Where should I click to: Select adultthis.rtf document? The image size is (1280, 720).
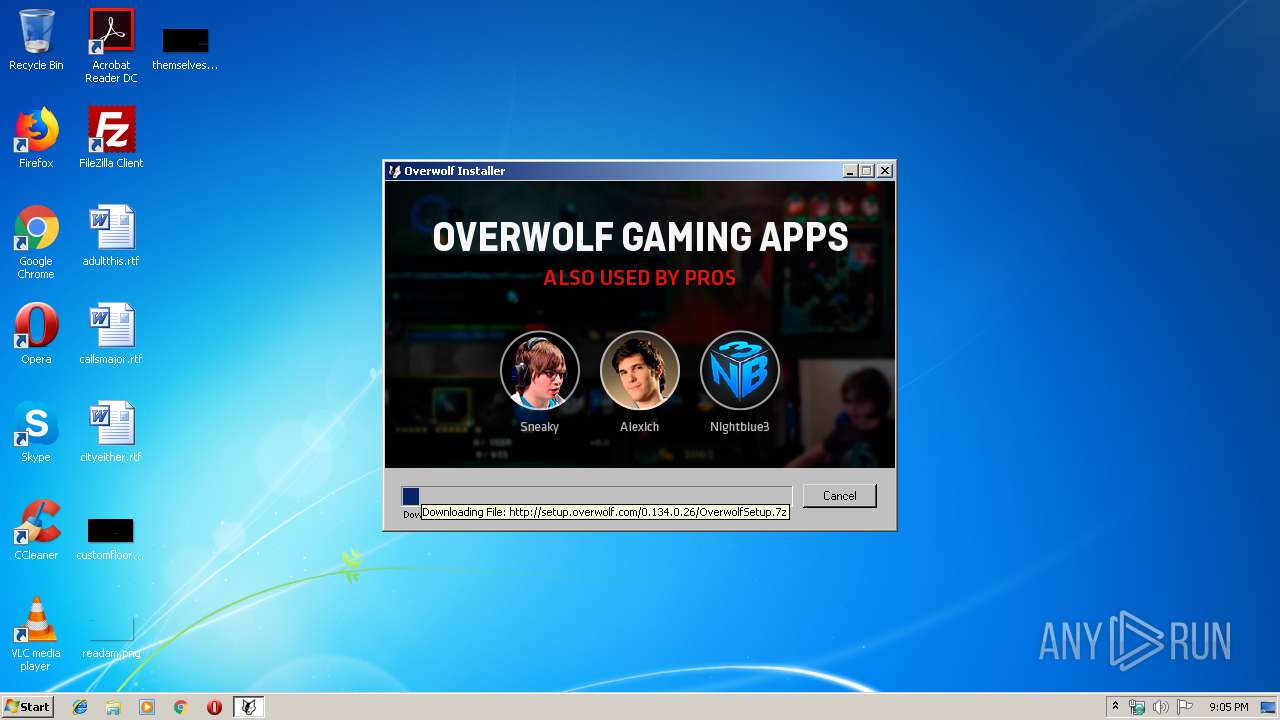click(x=111, y=236)
